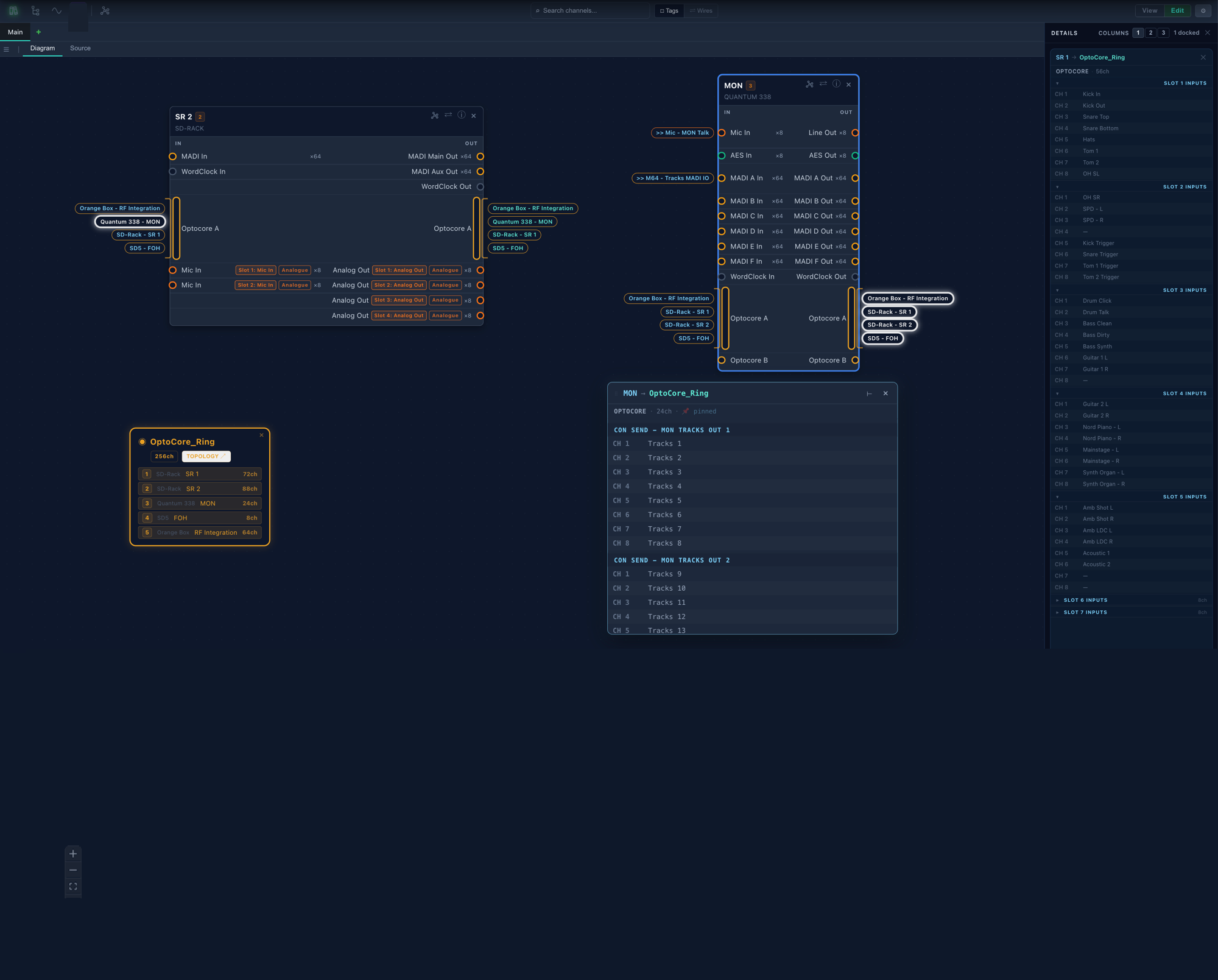The image size is (1218, 980).
Task: Fit diagram to screen
Action: pyautogui.click(x=73, y=886)
